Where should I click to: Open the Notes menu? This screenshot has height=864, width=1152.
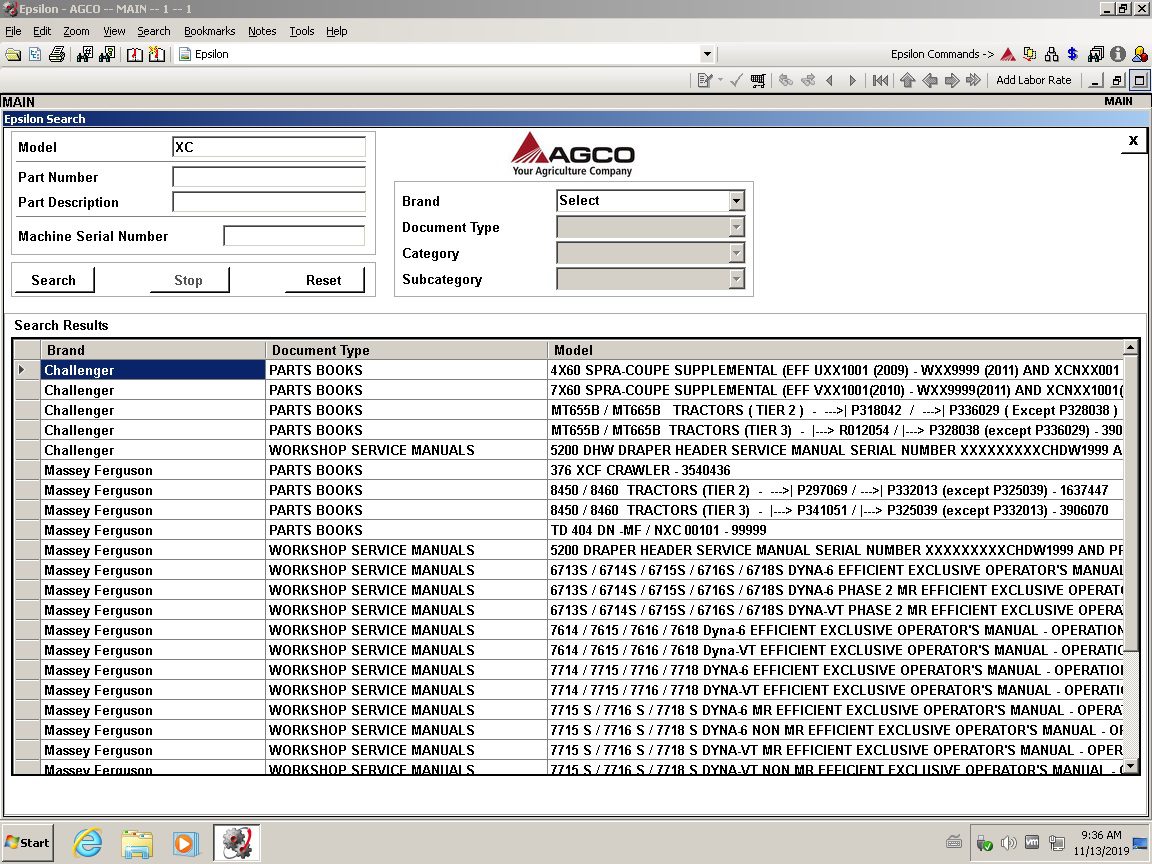click(x=262, y=31)
